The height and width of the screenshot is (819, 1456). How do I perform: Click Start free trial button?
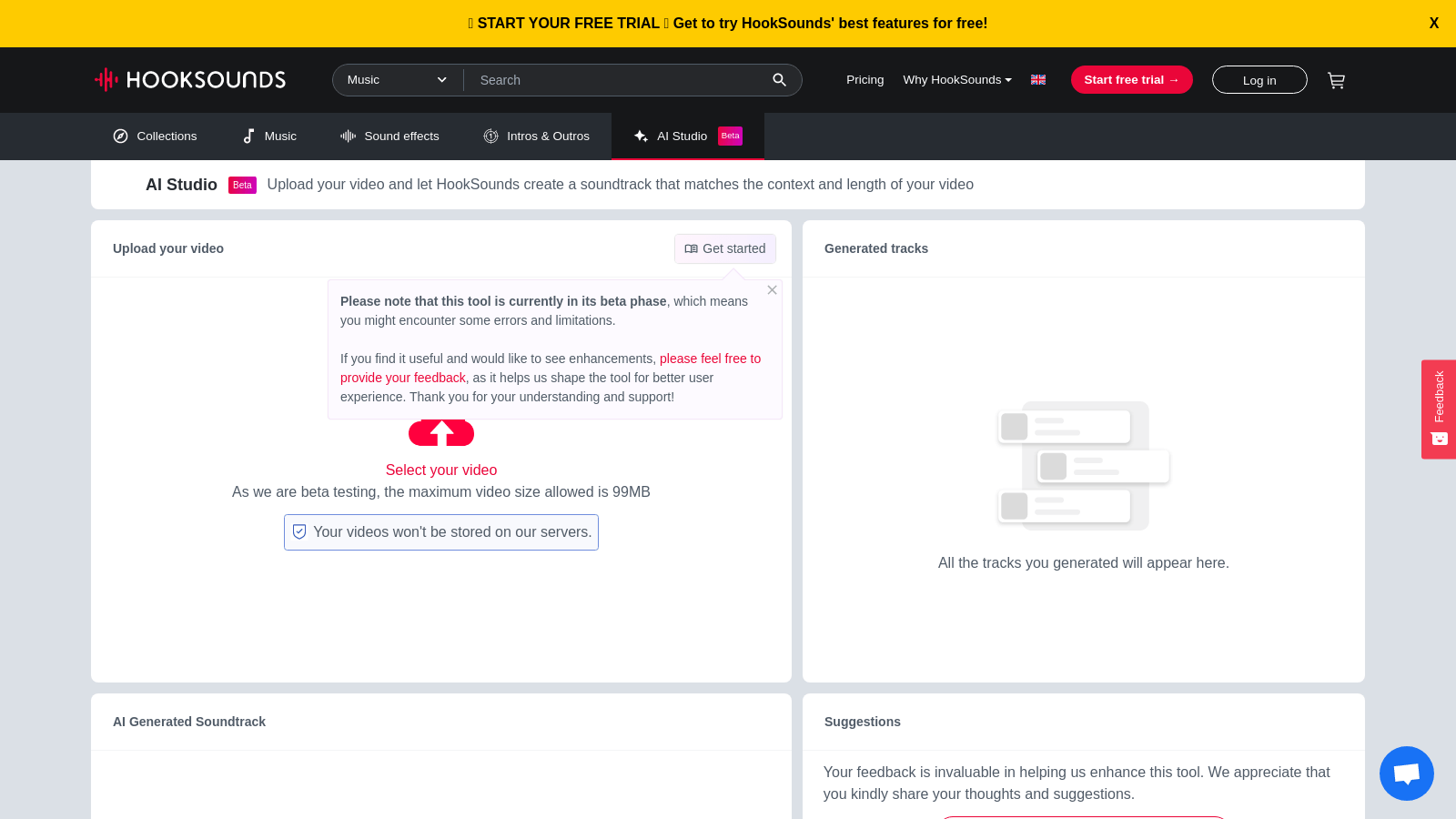click(x=1132, y=80)
